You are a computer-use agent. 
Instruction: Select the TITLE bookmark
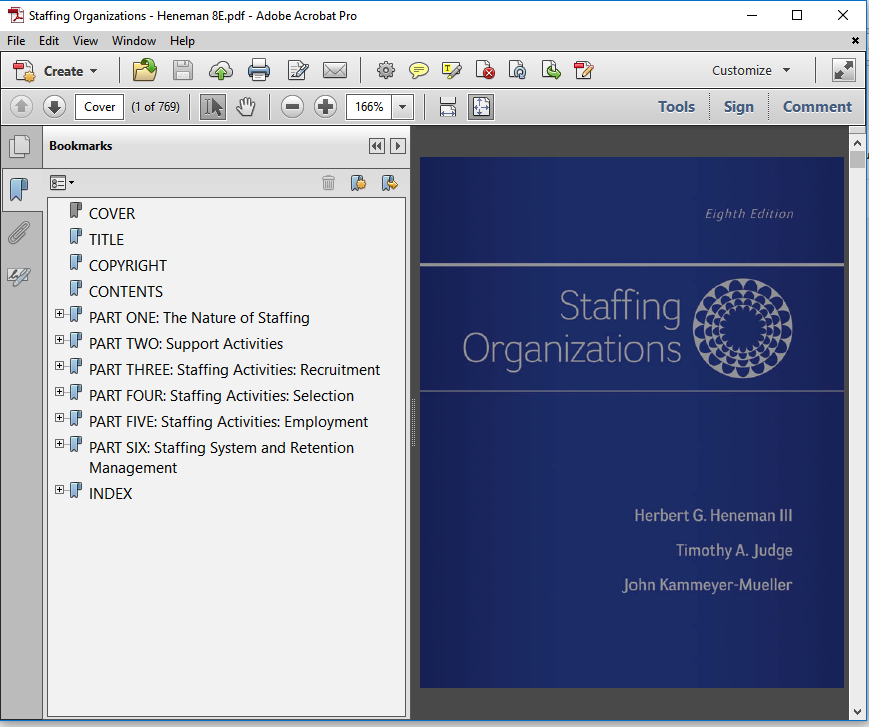106,239
